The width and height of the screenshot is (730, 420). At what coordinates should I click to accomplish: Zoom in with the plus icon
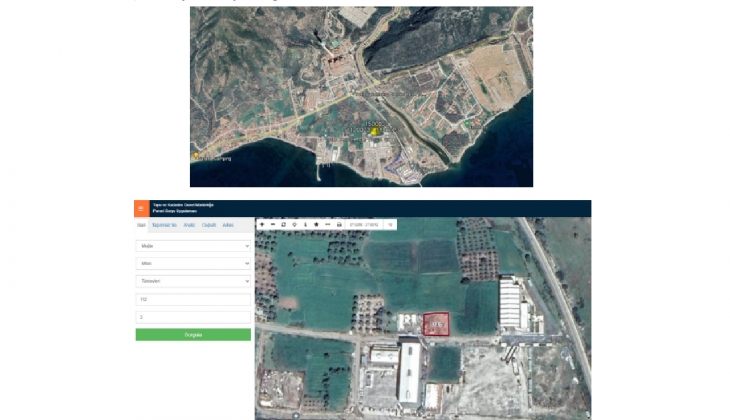(262, 225)
